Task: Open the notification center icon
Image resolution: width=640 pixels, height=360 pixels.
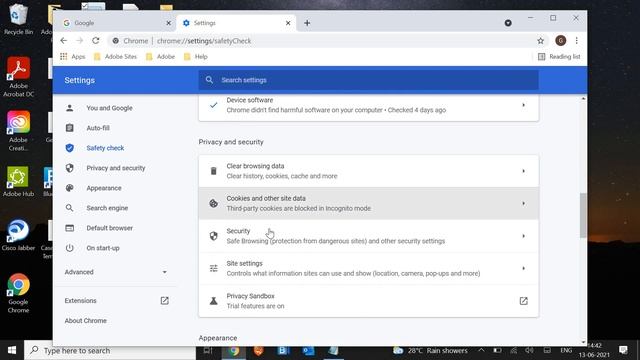Action: [x=623, y=350]
